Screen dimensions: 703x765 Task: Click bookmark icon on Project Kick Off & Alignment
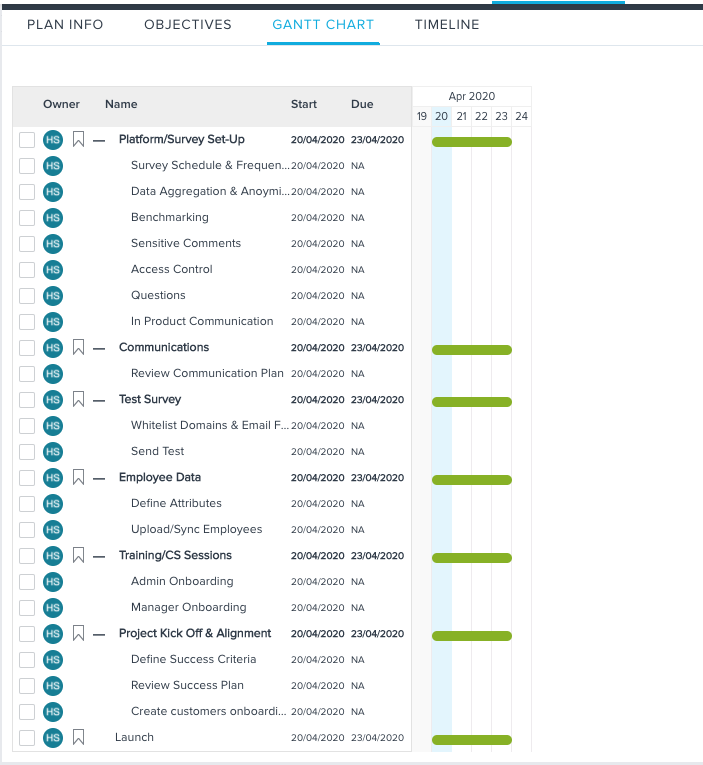[x=78, y=634]
